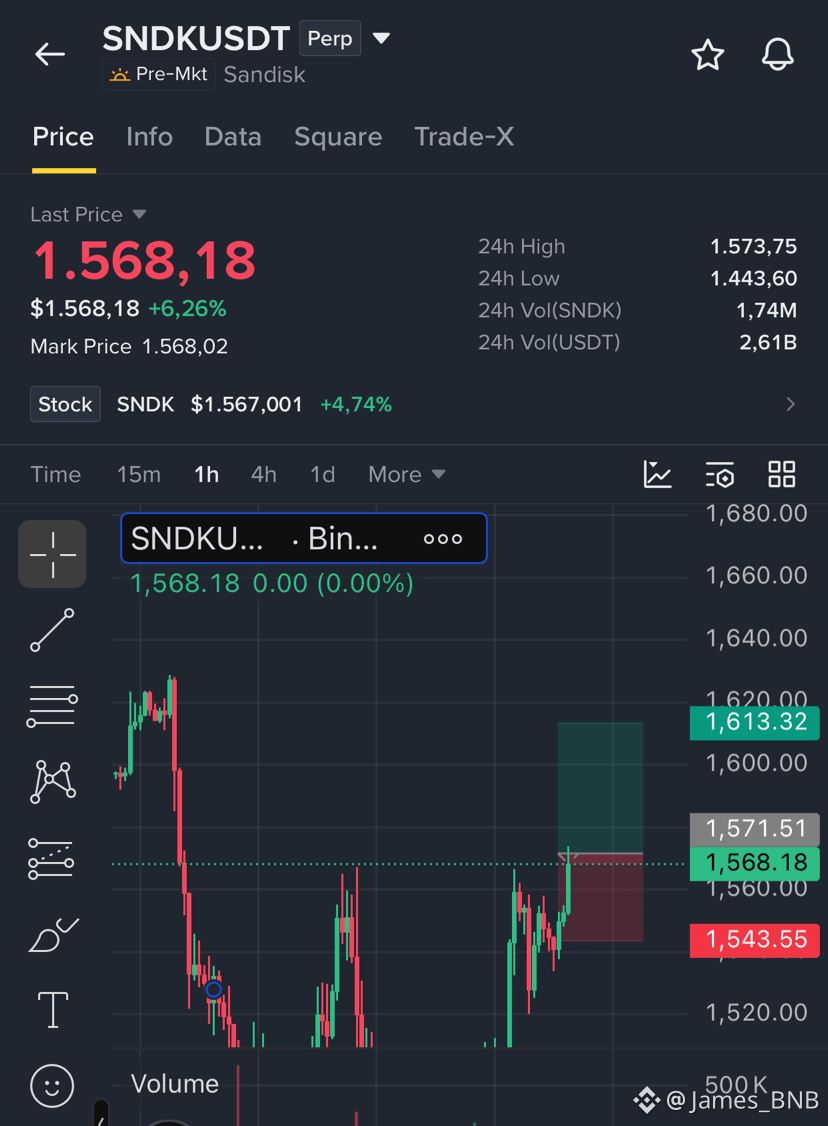The height and width of the screenshot is (1126, 828).
Task: Click the Volume indicator label
Action: click(175, 1084)
